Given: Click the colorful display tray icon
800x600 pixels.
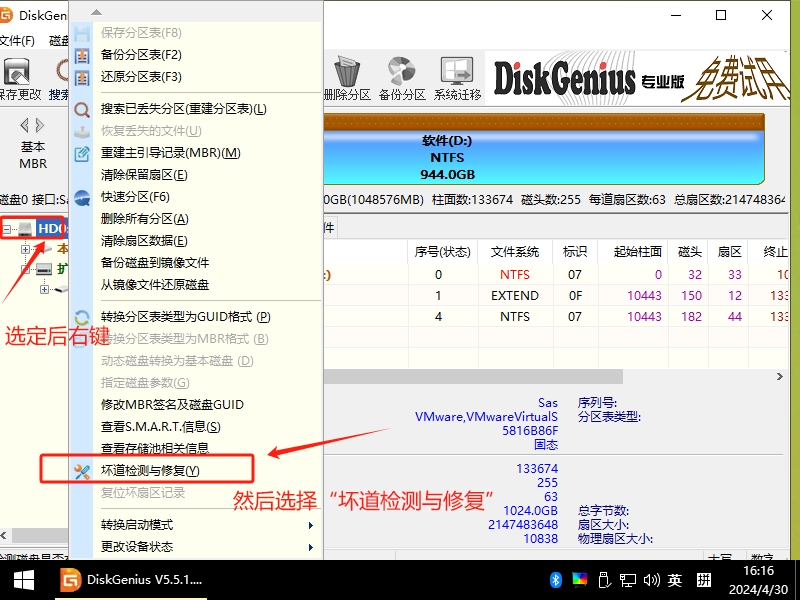Looking at the screenshot, I should pyautogui.click(x=580, y=580).
